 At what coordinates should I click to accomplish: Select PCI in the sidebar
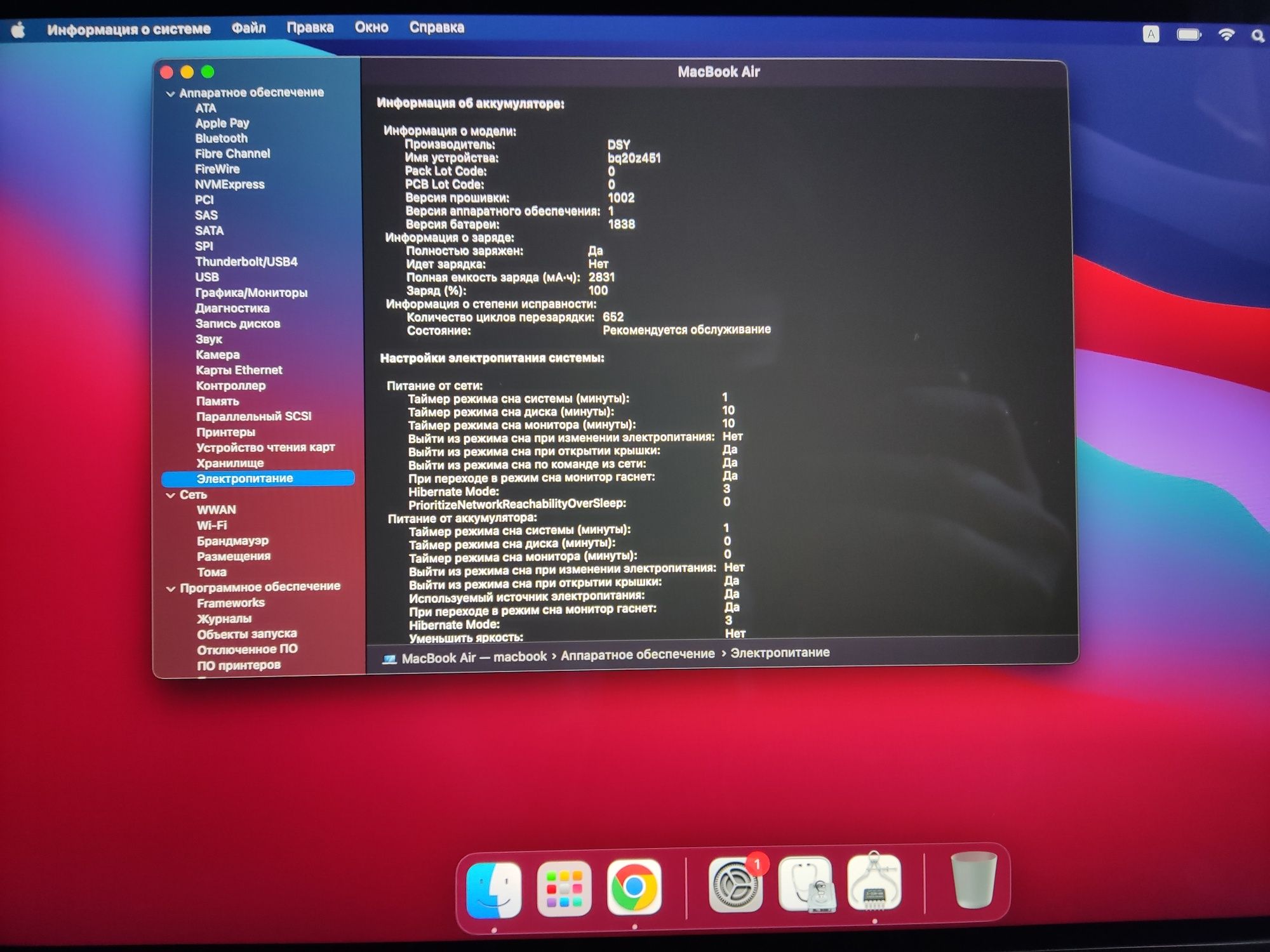click(x=204, y=200)
